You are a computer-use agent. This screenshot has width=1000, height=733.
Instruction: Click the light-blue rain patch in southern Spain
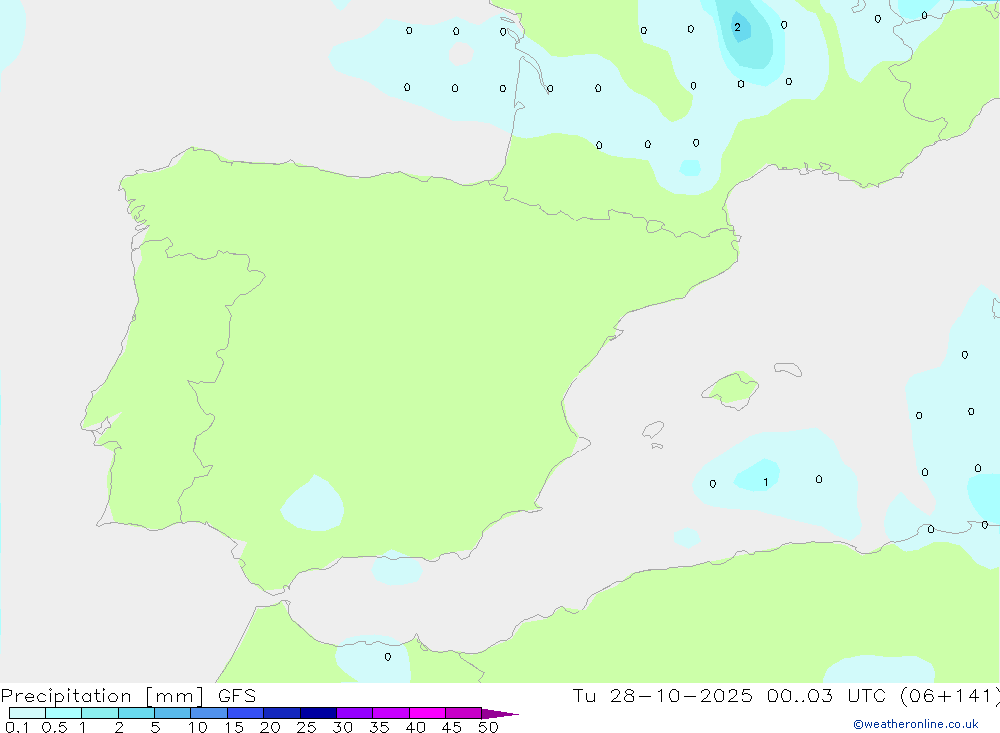coord(312,504)
